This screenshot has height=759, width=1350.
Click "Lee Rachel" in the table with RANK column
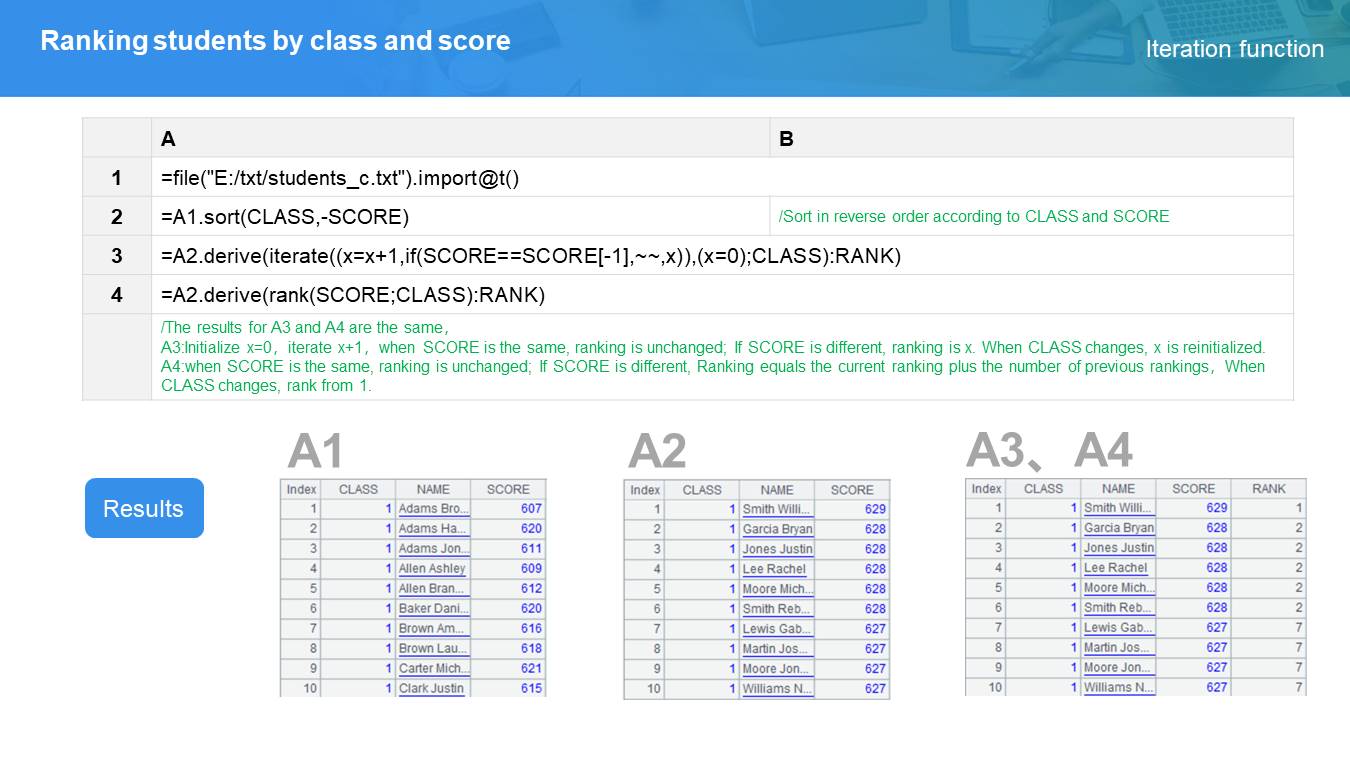point(1116,567)
